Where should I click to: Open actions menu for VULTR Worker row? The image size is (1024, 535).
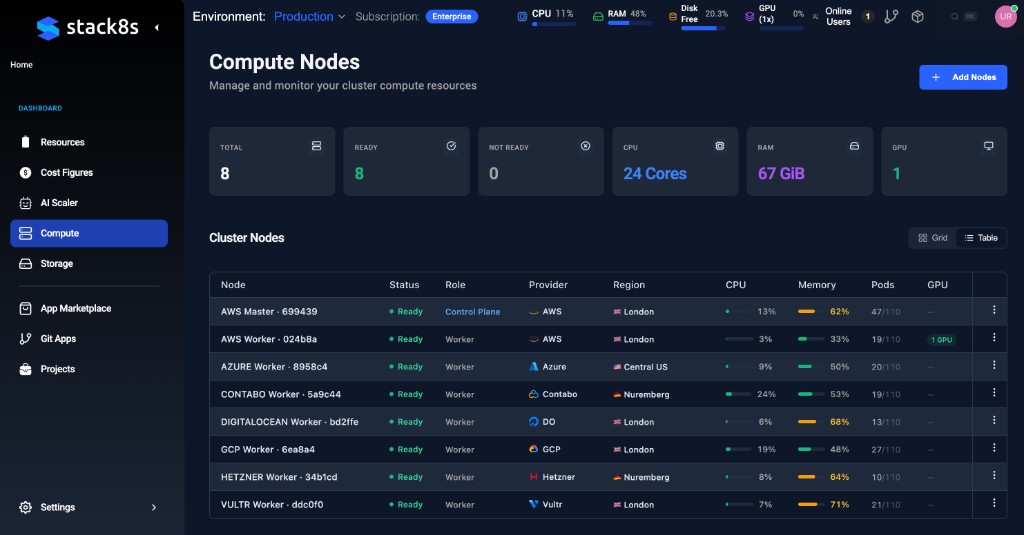click(x=994, y=503)
